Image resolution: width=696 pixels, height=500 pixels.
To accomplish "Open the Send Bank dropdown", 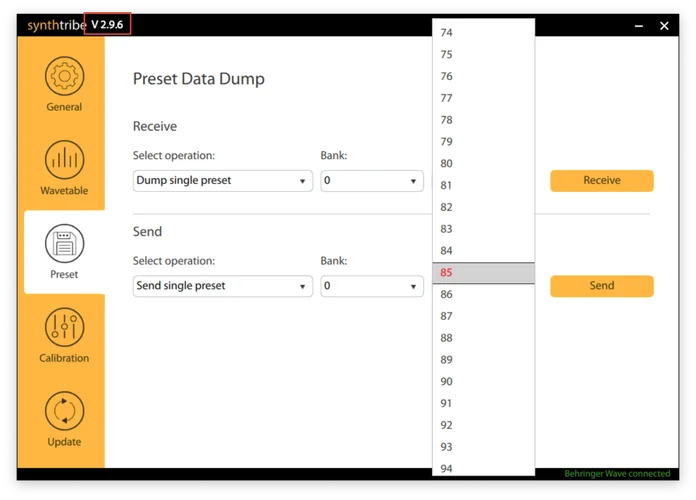I will [371, 286].
